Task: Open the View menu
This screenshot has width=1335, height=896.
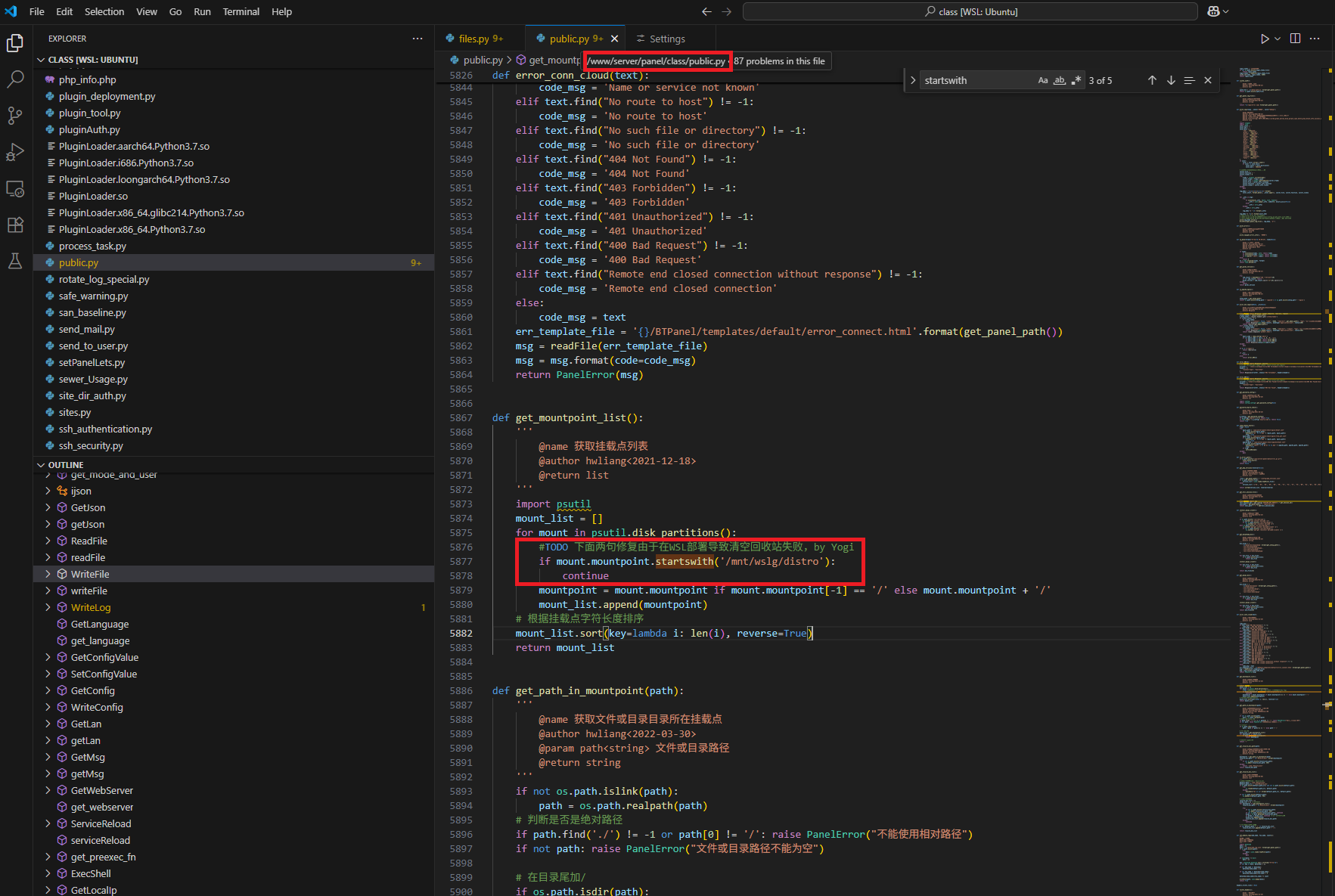Action: tap(147, 11)
